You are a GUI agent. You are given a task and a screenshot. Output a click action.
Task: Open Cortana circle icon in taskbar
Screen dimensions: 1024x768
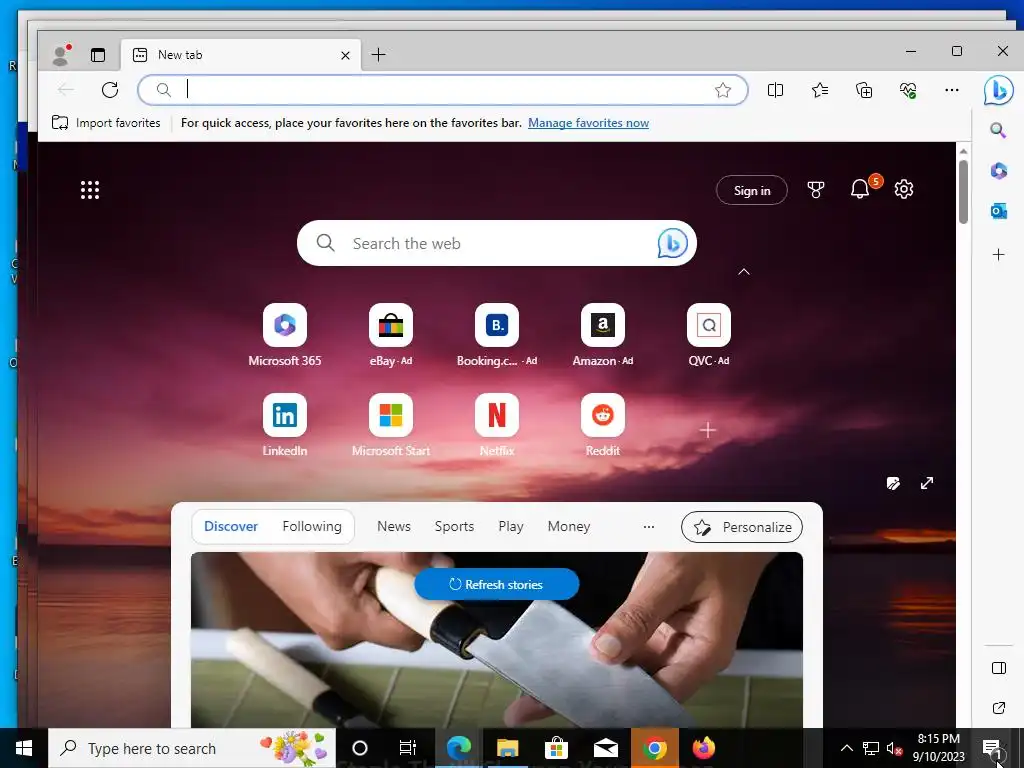click(x=360, y=748)
